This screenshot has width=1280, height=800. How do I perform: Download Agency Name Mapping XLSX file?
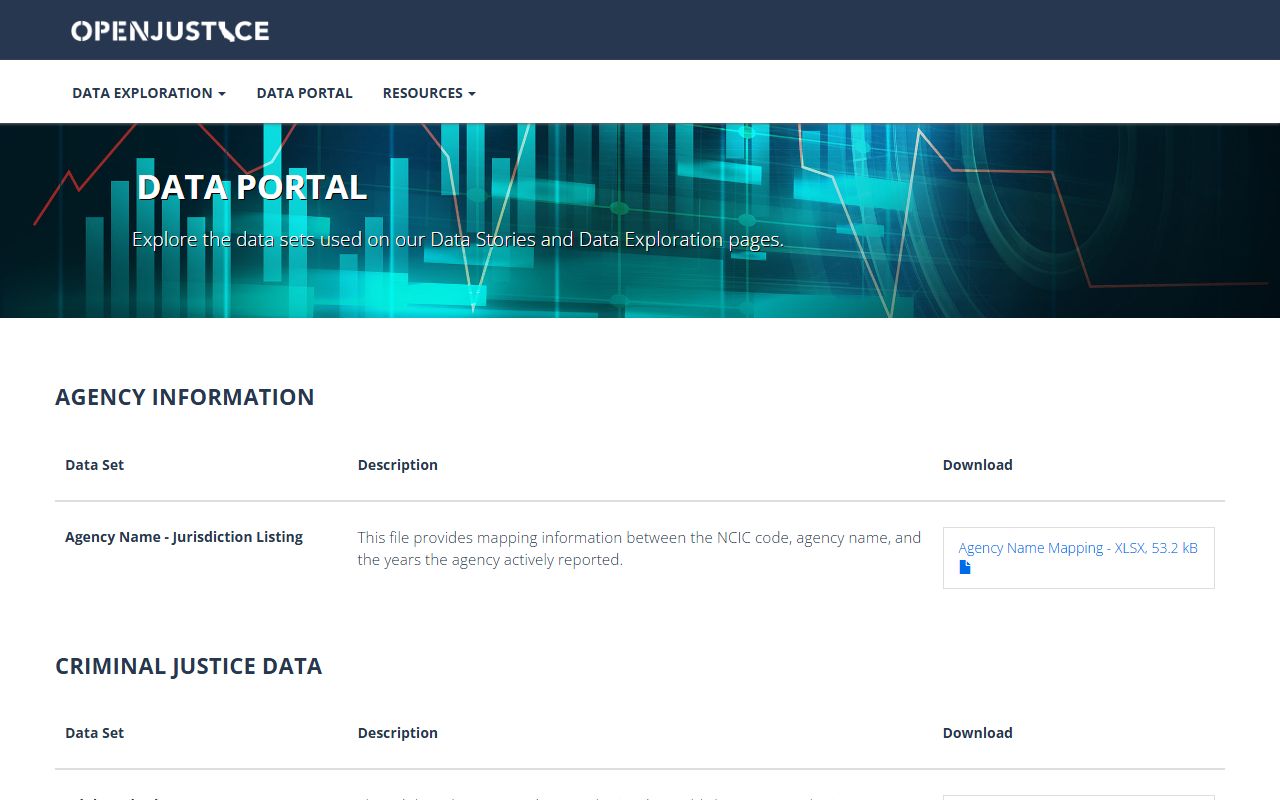pos(1078,548)
